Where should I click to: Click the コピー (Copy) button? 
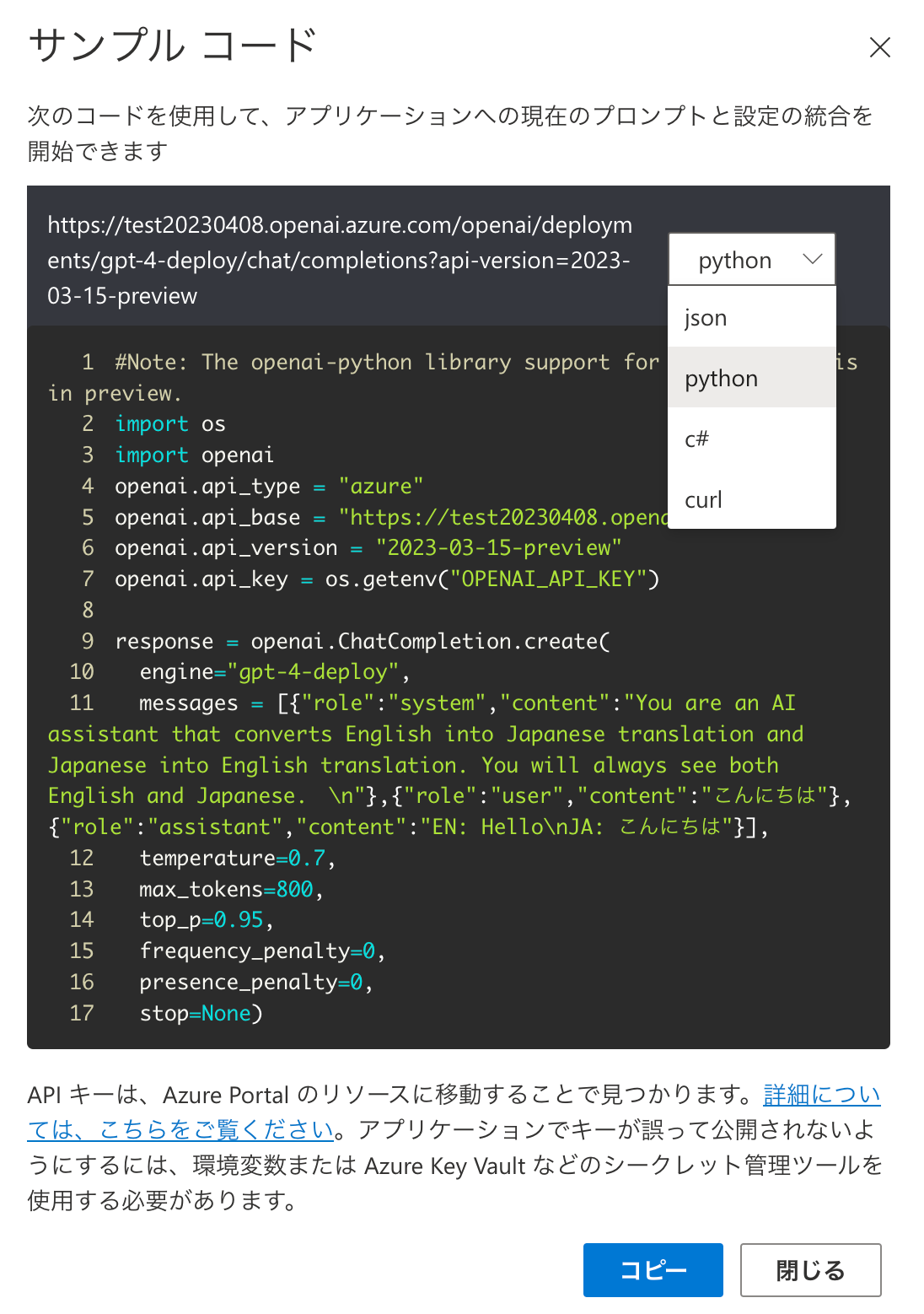tap(653, 1269)
